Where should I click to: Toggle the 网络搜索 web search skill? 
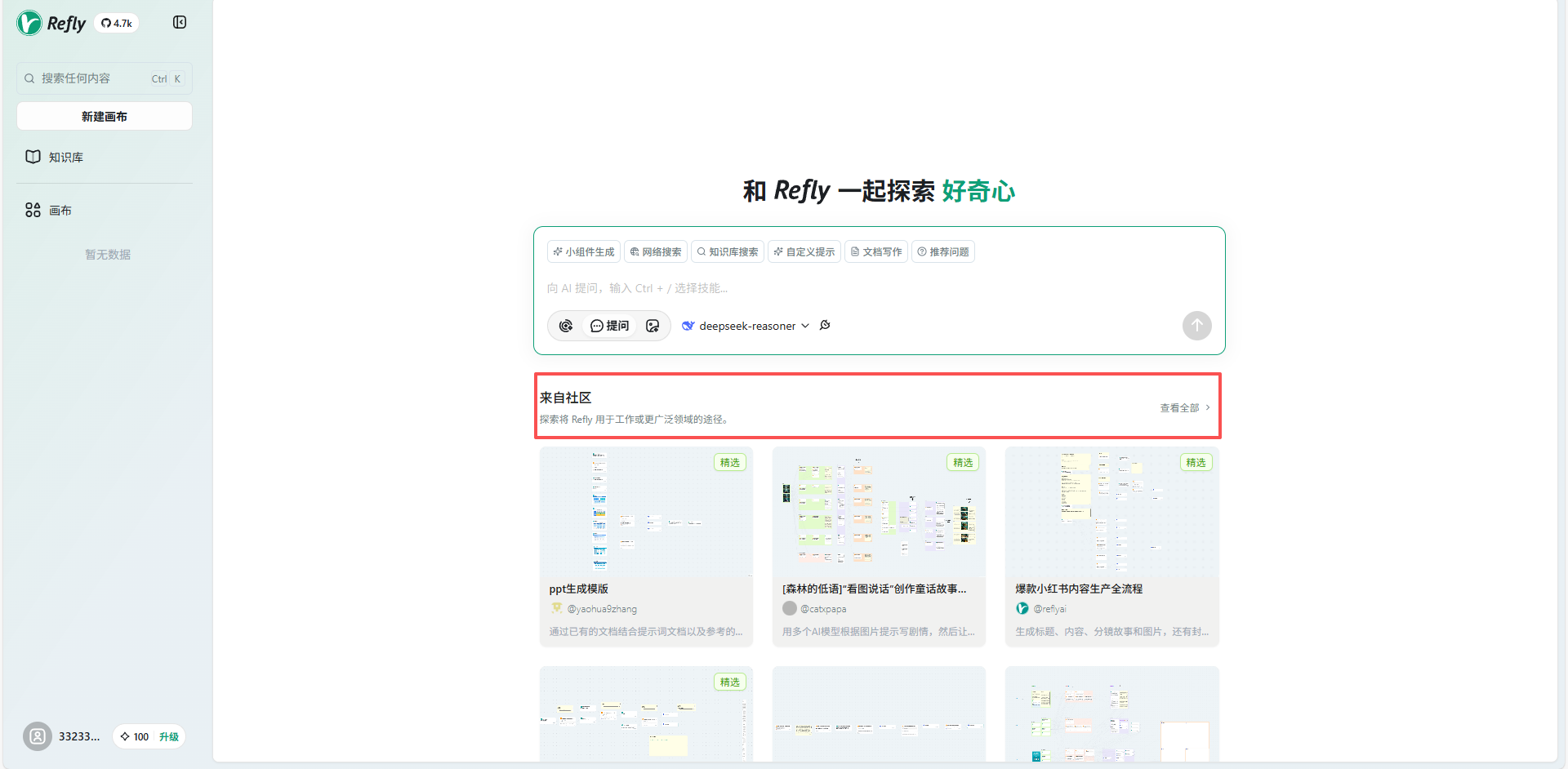tap(656, 251)
